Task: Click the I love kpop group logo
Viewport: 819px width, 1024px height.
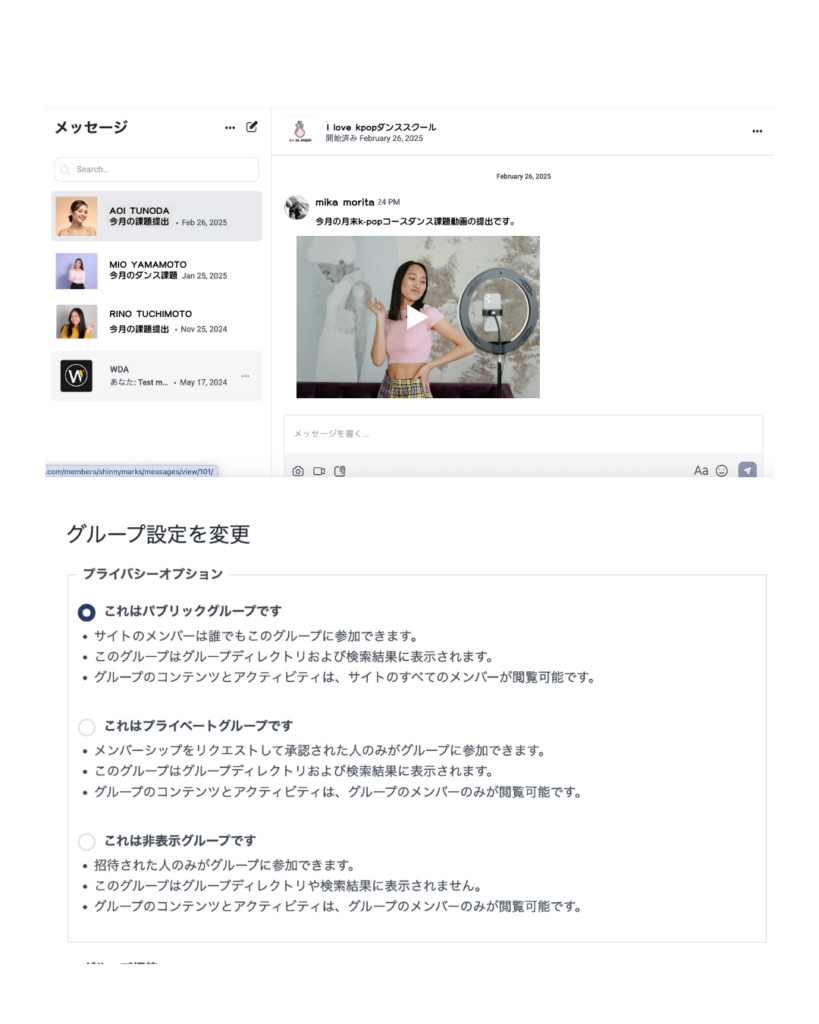Action: (300, 131)
